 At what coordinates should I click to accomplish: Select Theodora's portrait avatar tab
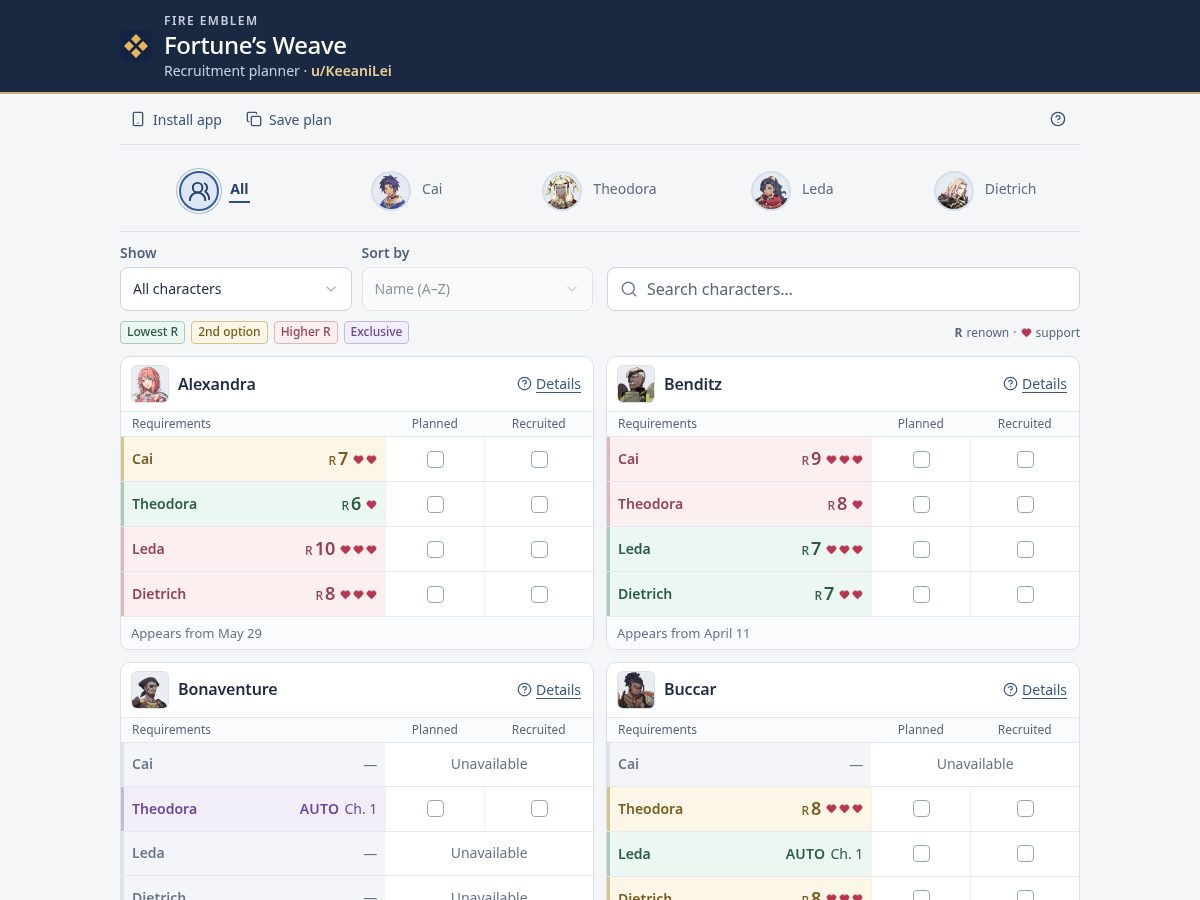(x=562, y=190)
